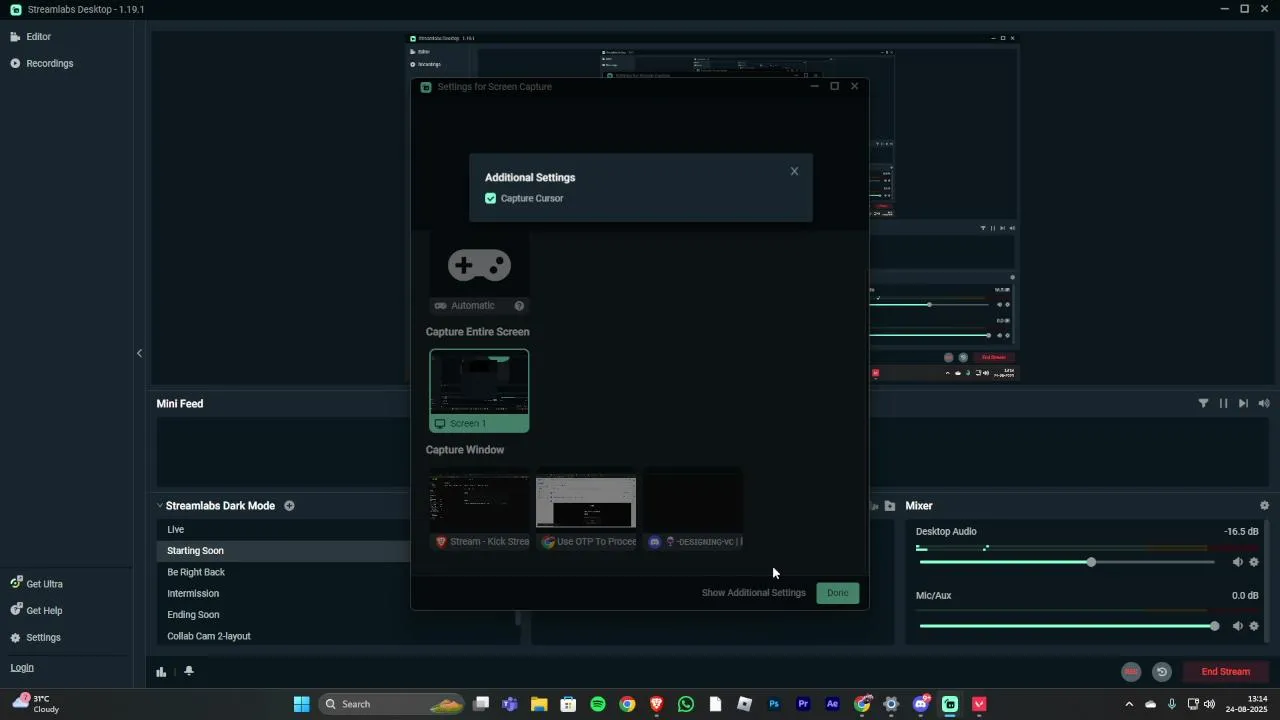Open Spotify from the taskbar
Viewport: 1280px width, 720px height.
pyautogui.click(x=598, y=705)
